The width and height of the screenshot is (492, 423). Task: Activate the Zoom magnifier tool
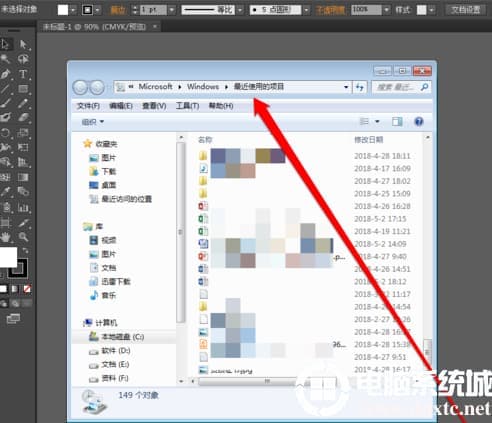pos(23,237)
